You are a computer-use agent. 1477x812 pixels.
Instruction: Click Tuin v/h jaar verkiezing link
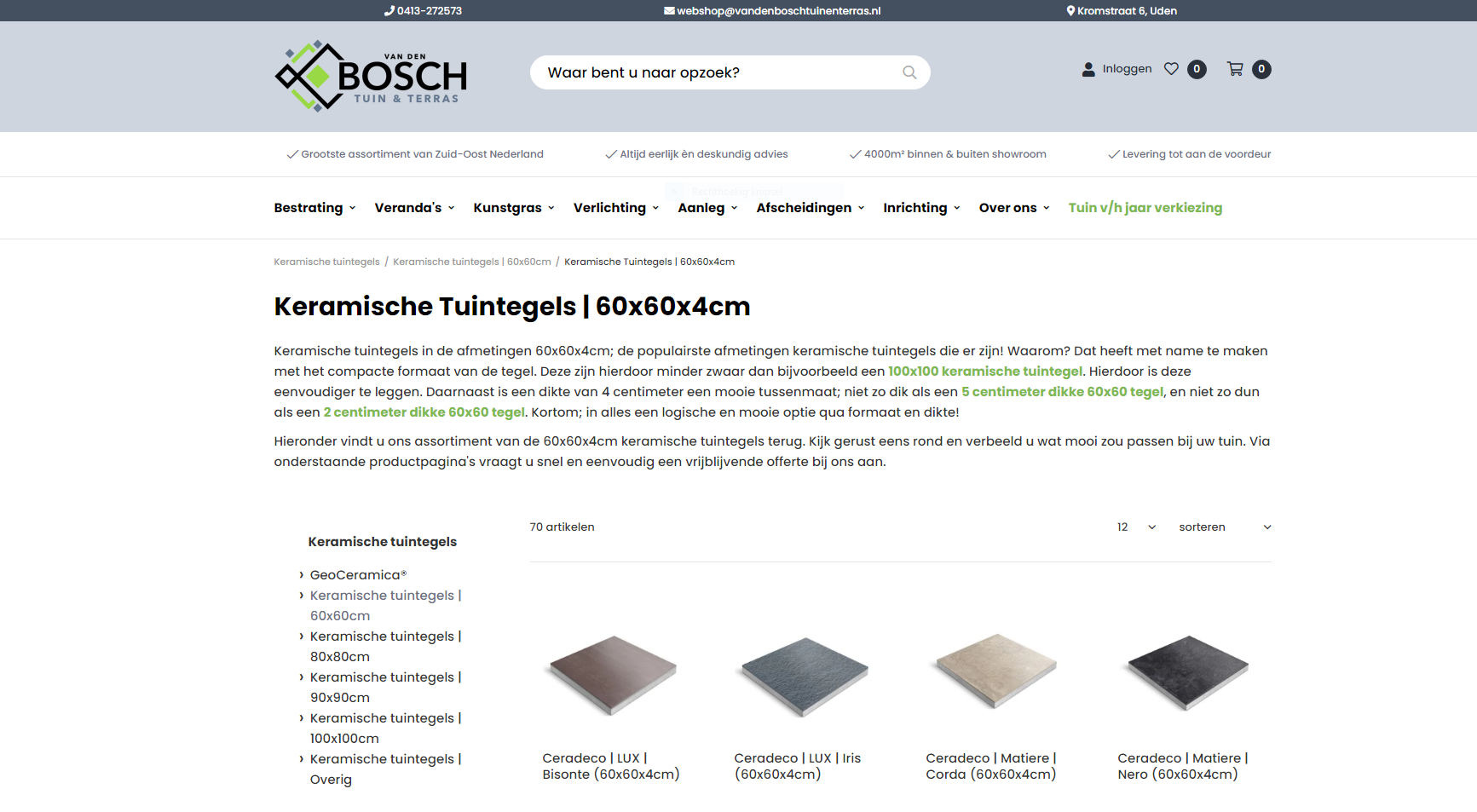coord(1145,208)
